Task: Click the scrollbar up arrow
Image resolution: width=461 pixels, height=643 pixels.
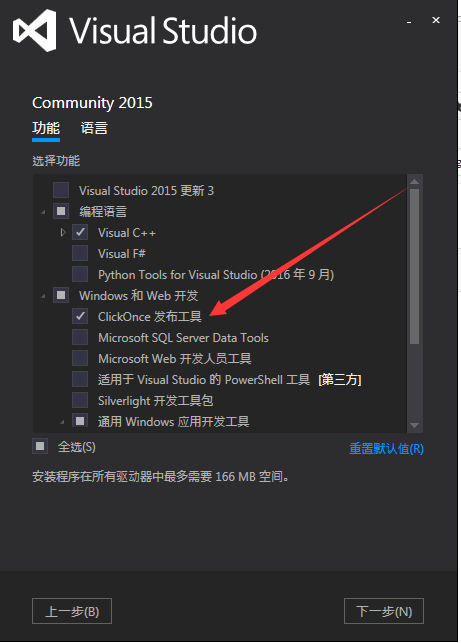Action: (414, 182)
